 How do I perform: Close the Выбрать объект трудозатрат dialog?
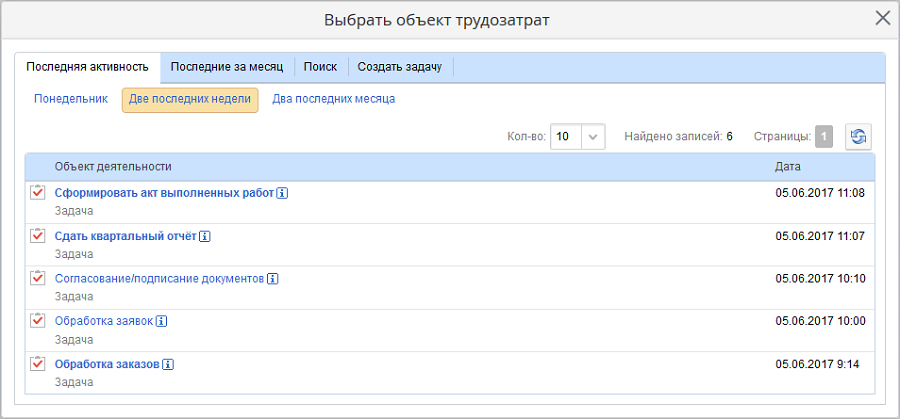[882, 18]
